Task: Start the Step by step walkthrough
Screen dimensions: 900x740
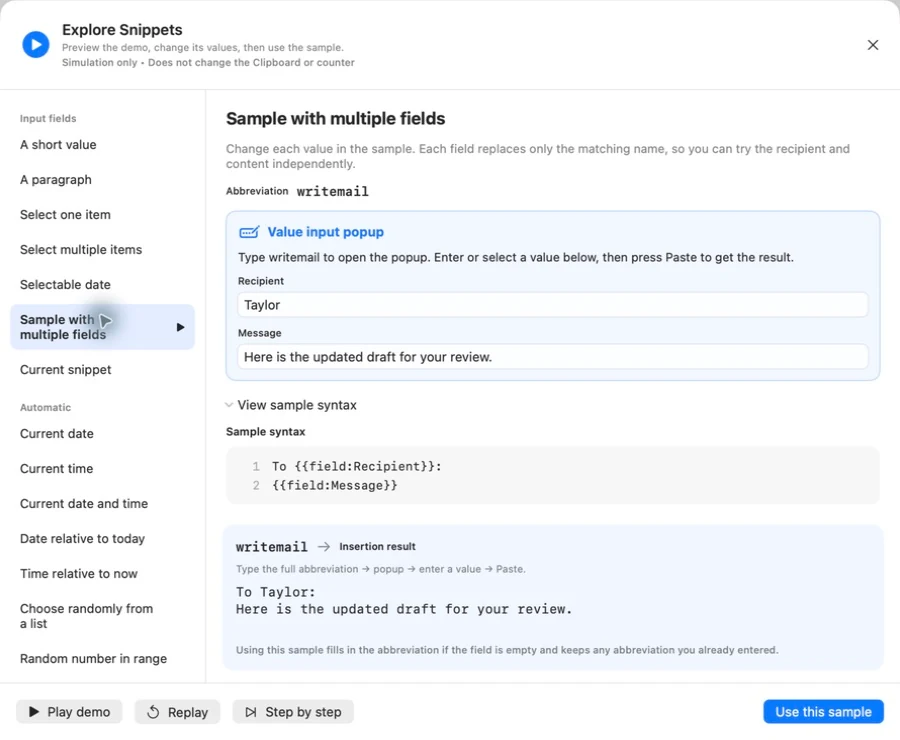Action: pos(293,712)
